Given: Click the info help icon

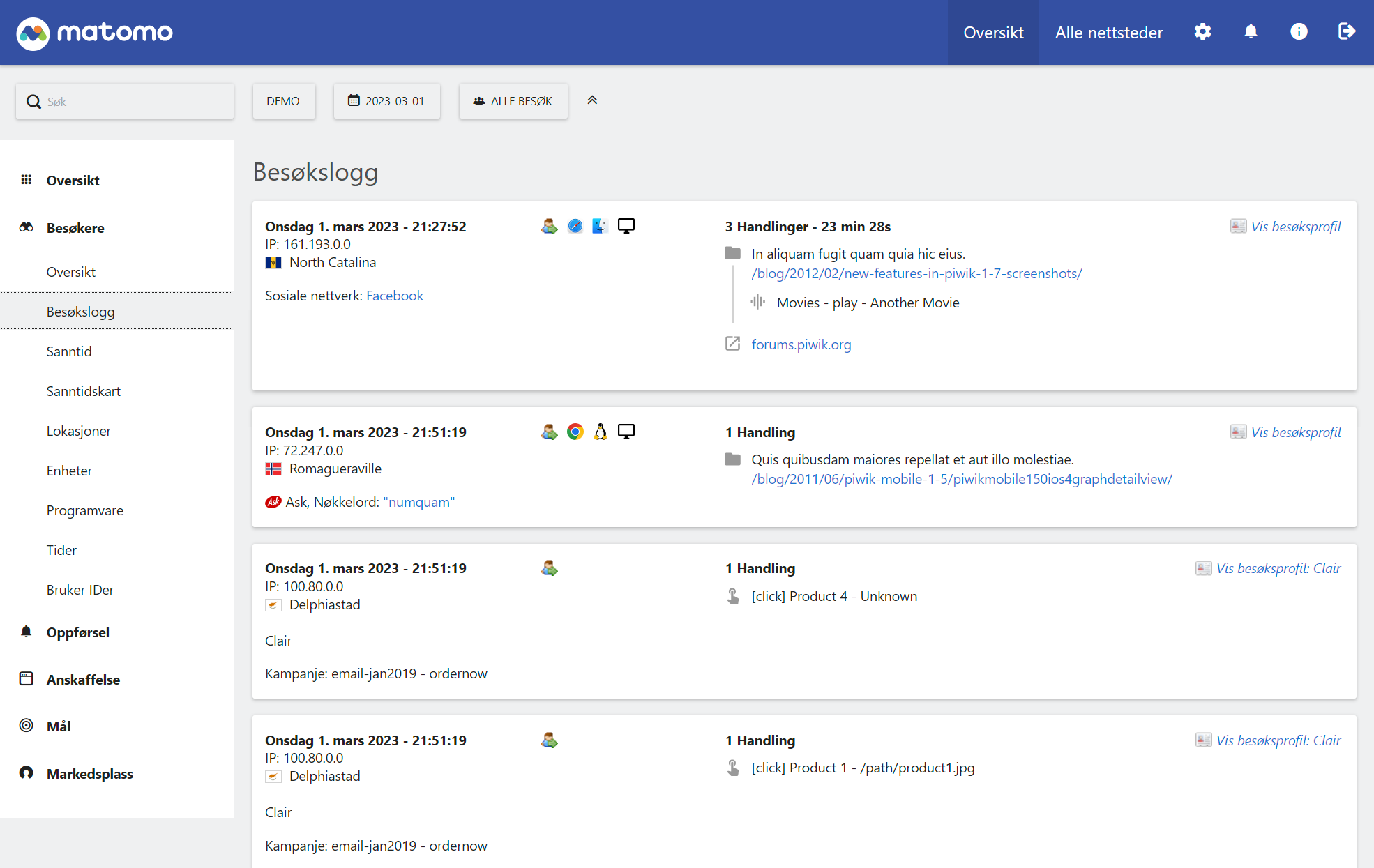Looking at the screenshot, I should pos(1298,32).
